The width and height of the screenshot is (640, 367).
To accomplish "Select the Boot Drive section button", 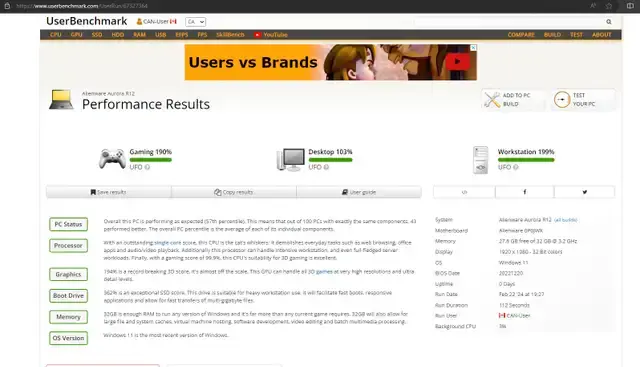I will (x=69, y=296).
